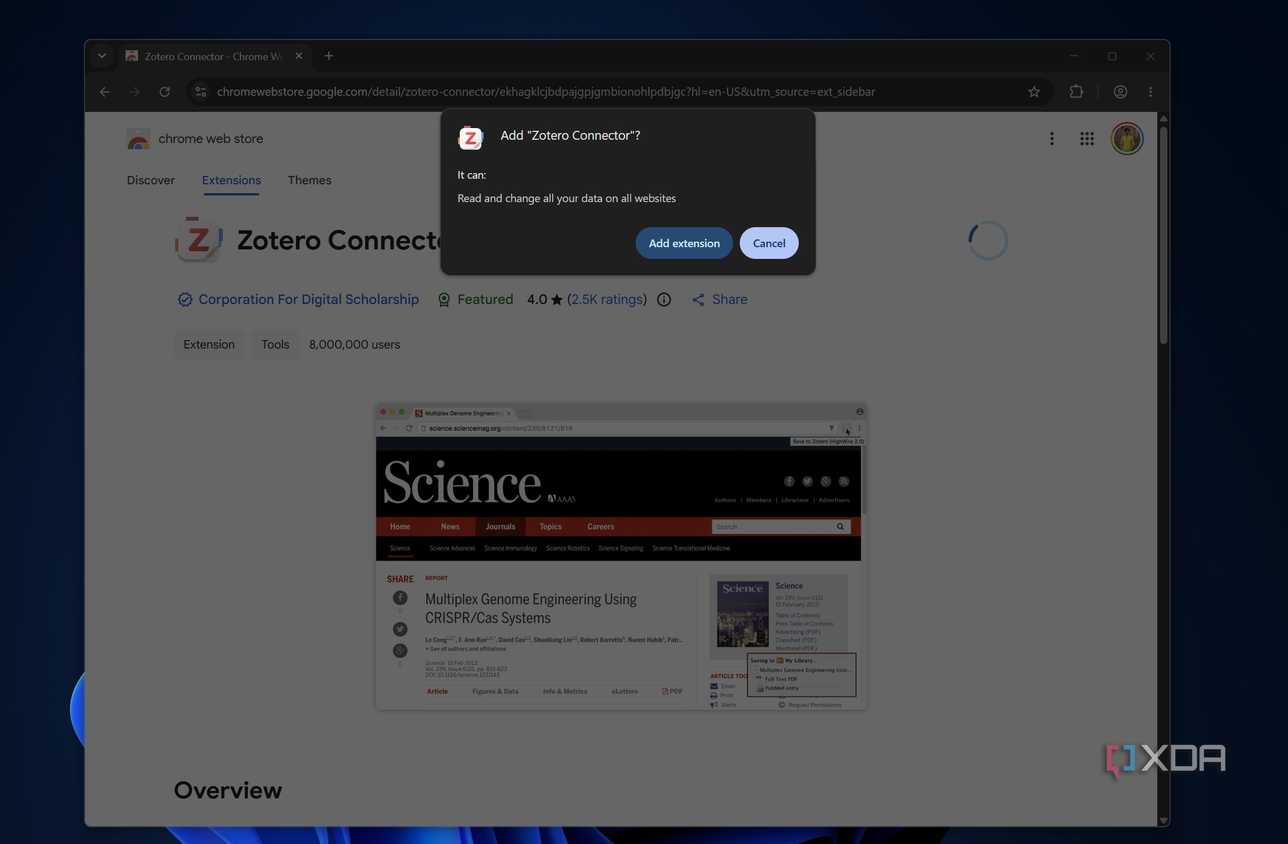Click the Featured badge
1288x844 pixels.
475,299
